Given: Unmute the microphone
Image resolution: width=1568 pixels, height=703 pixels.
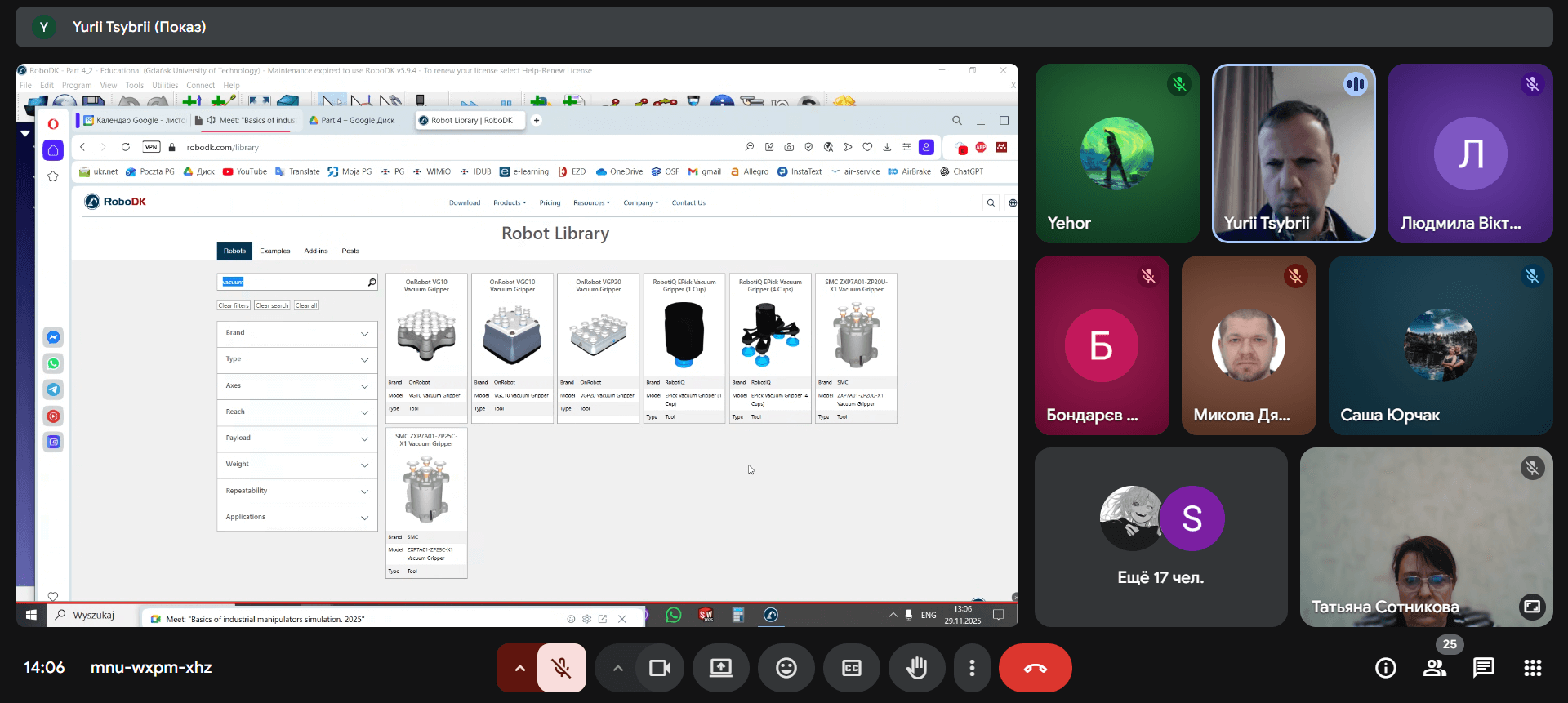Looking at the screenshot, I should (x=561, y=668).
